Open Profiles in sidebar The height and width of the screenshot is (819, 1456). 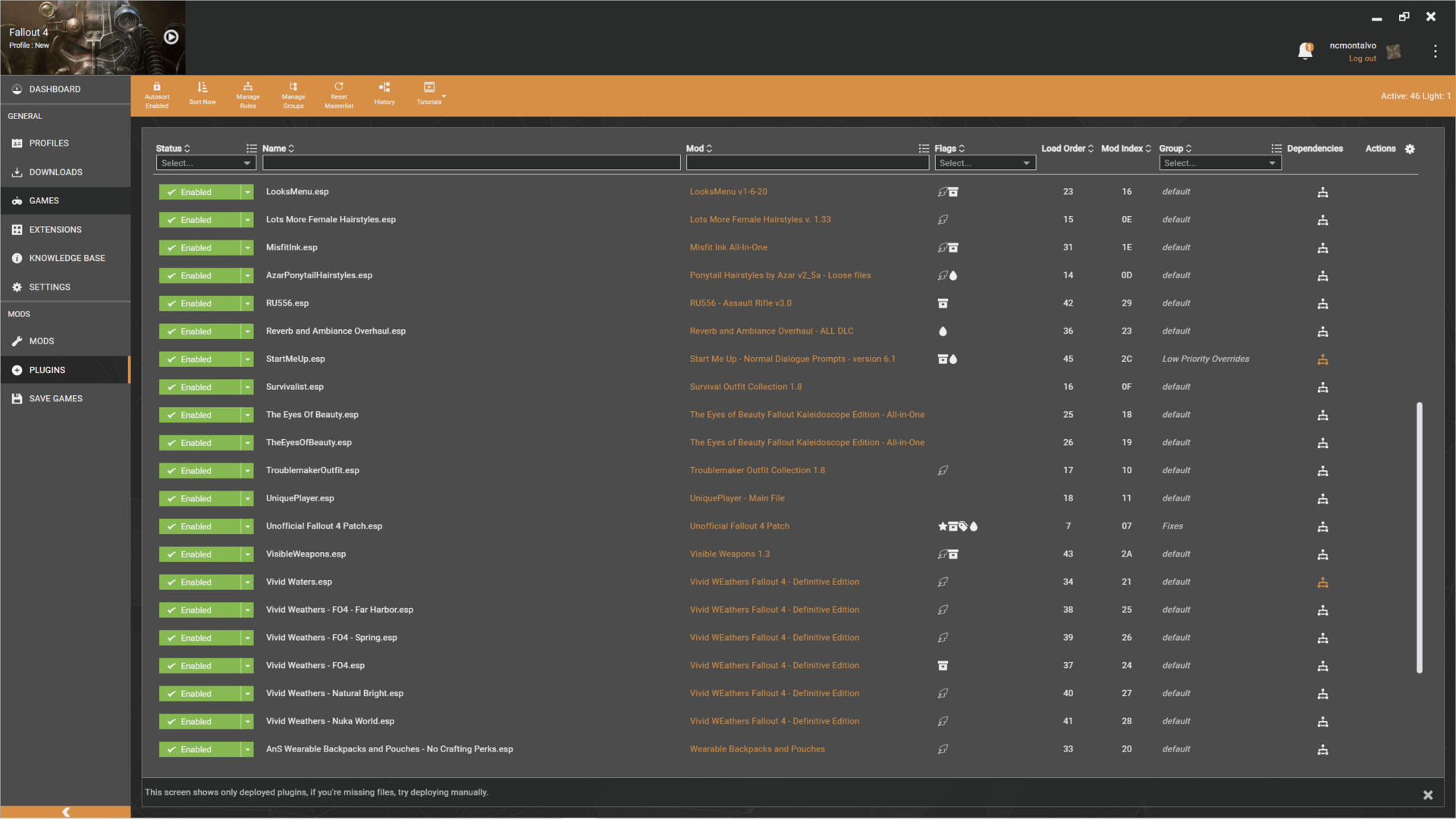coord(65,143)
